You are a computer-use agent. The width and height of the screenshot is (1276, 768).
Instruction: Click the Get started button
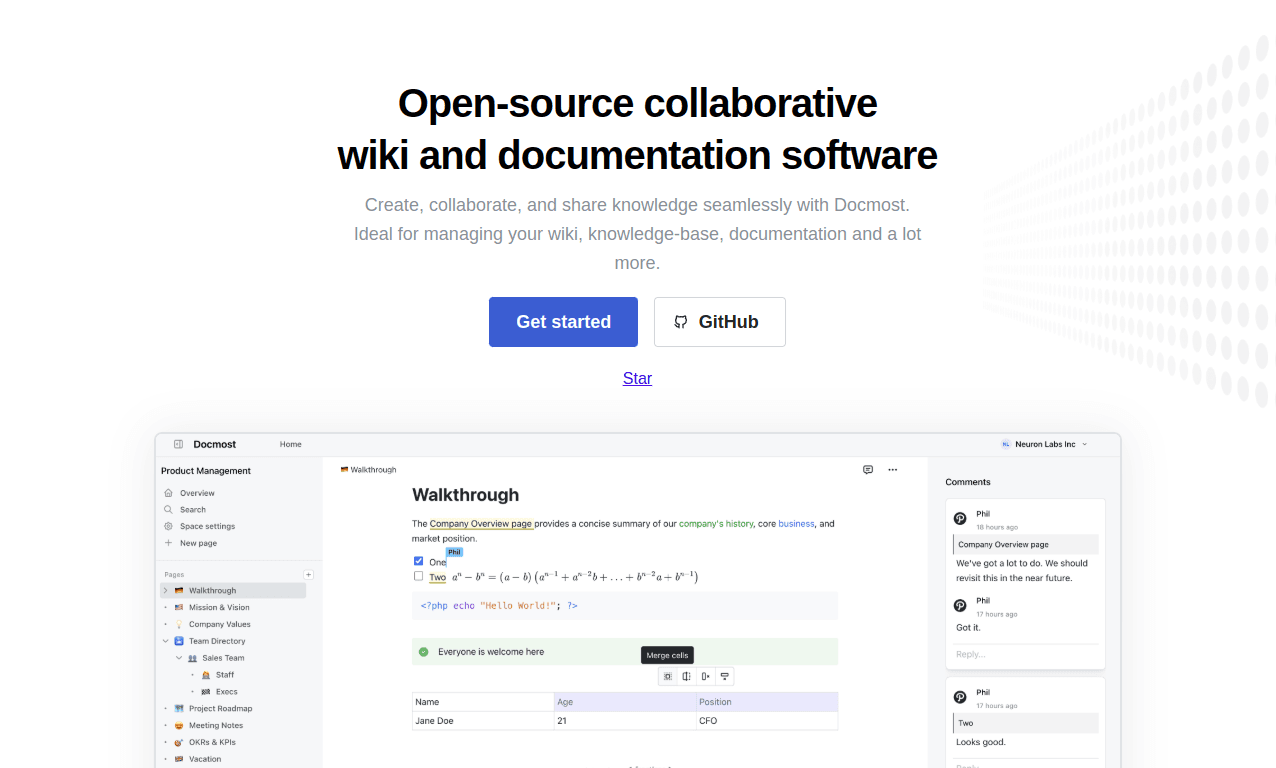tap(563, 322)
